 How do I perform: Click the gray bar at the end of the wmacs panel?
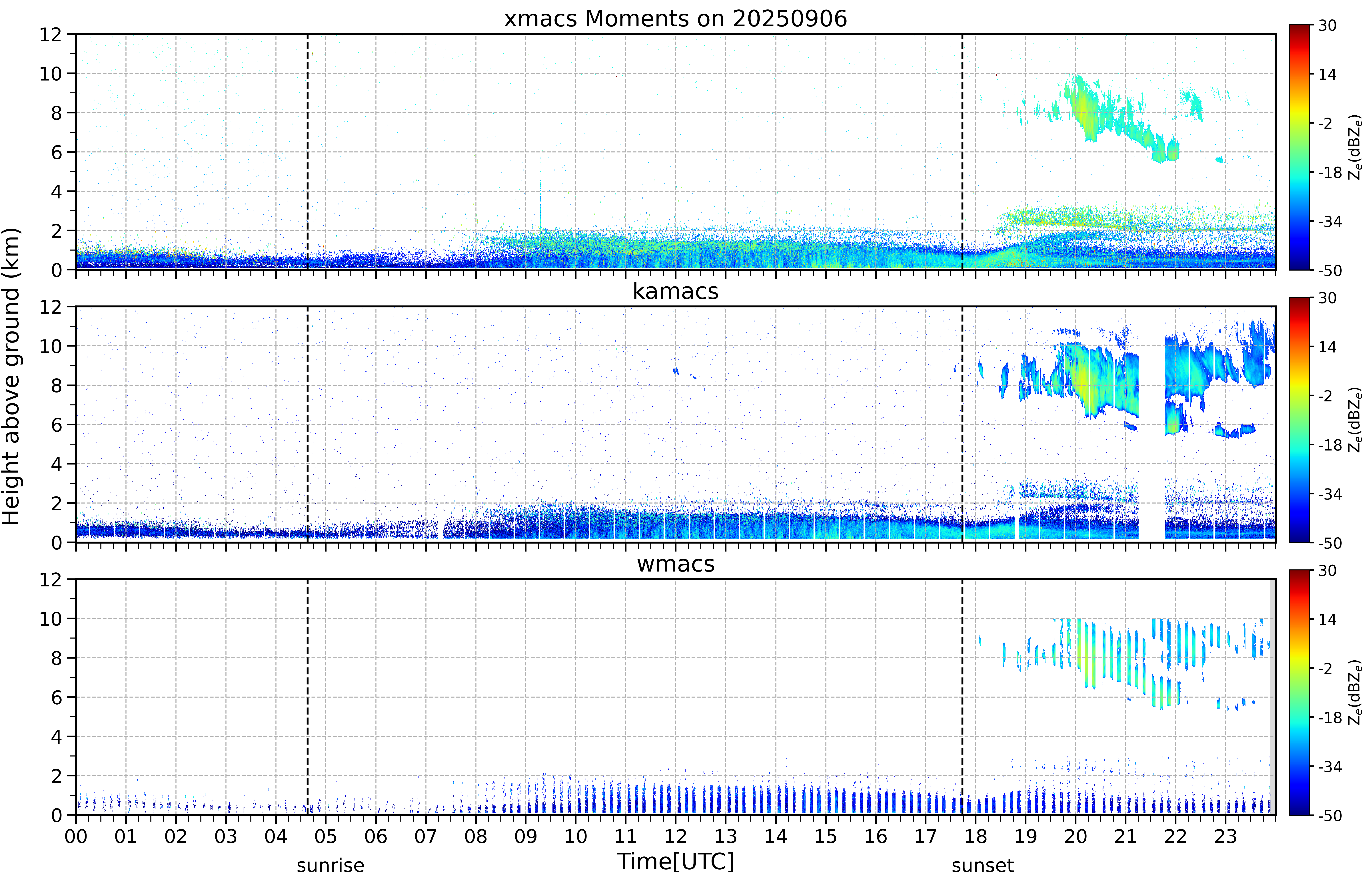[1273, 697]
